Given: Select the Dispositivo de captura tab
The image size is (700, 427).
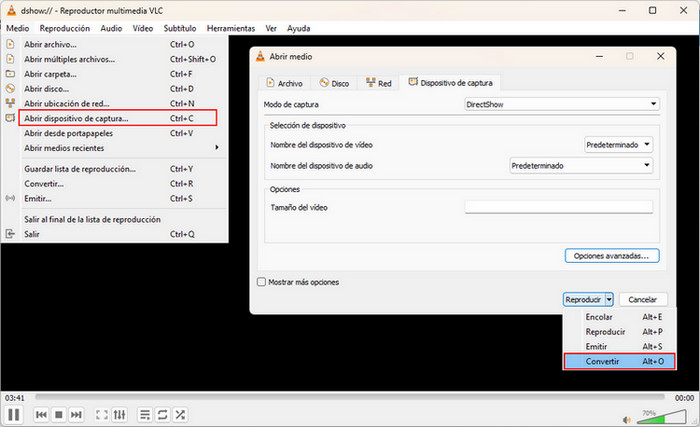Looking at the screenshot, I should [450, 83].
